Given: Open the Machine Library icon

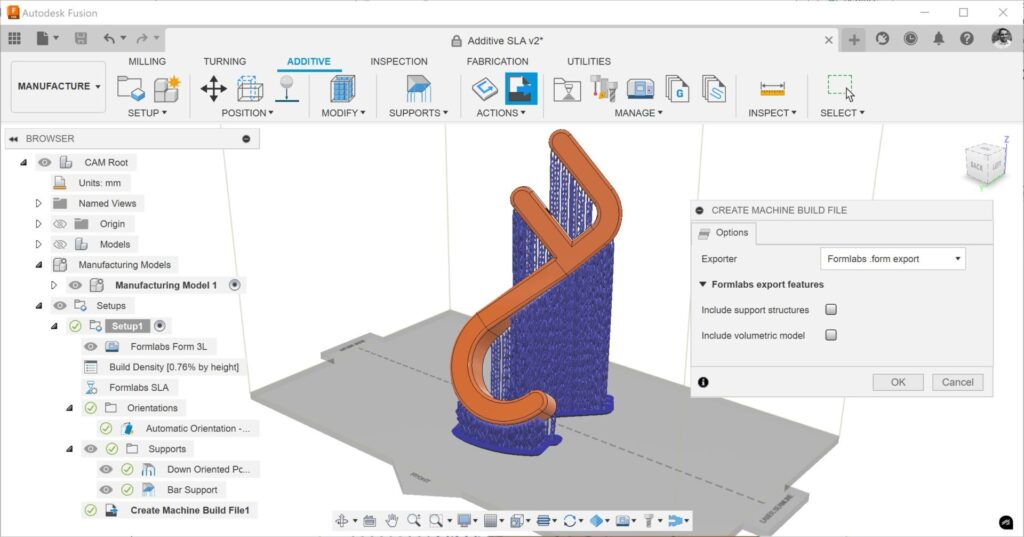Looking at the screenshot, I should tap(640, 89).
